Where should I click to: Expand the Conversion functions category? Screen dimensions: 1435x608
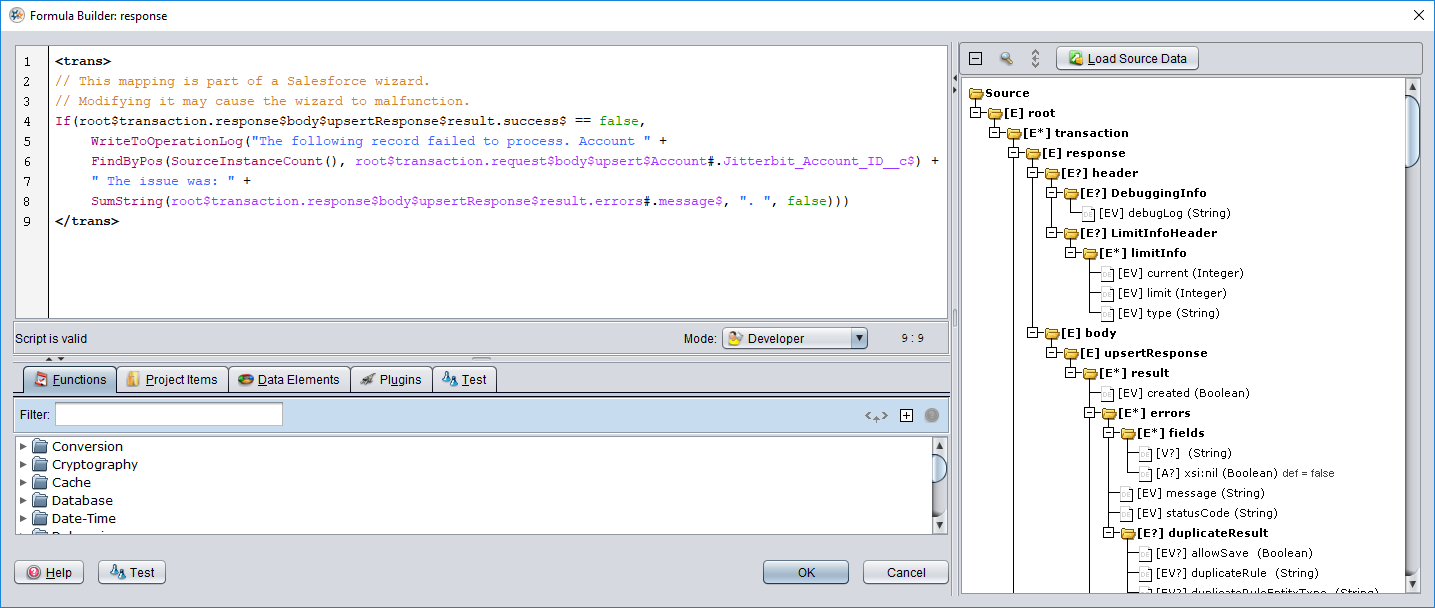24,447
